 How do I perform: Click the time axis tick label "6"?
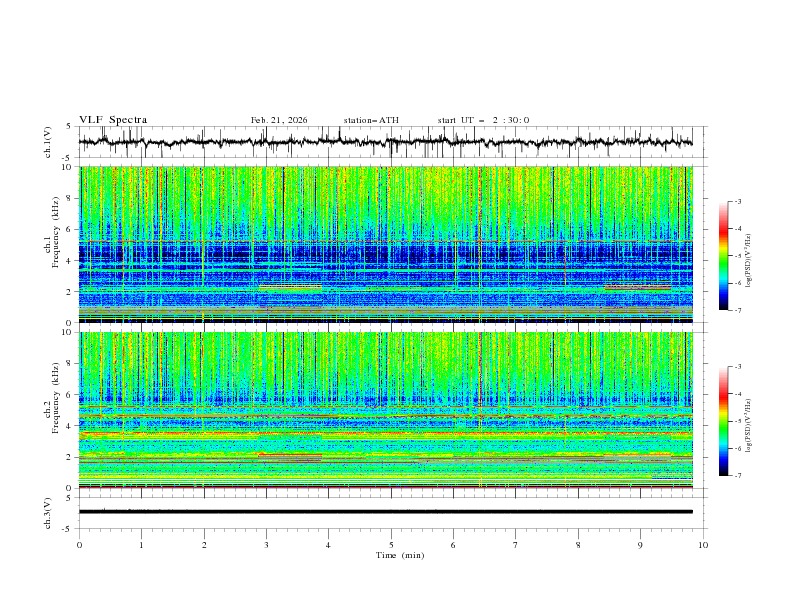[453, 545]
